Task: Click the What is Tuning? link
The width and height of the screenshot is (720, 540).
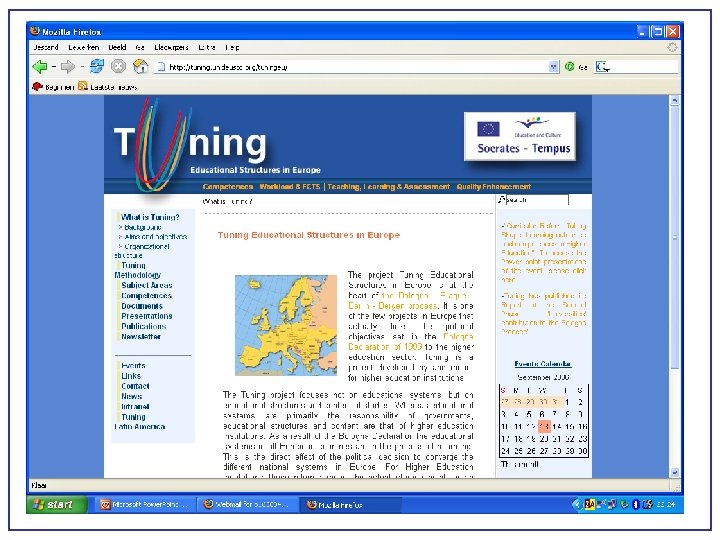Action: point(150,217)
